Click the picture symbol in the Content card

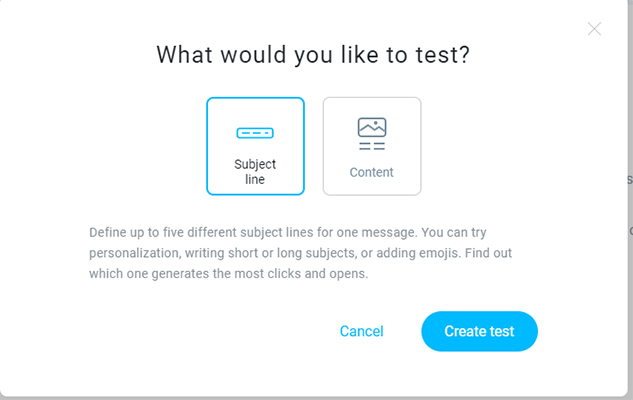pyautogui.click(x=372, y=127)
